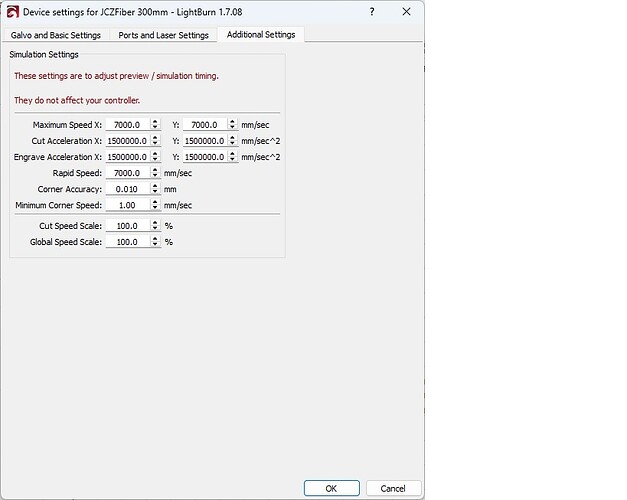Click the Maximum Speed X input field
The width and height of the screenshot is (627, 500).
(126, 125)
